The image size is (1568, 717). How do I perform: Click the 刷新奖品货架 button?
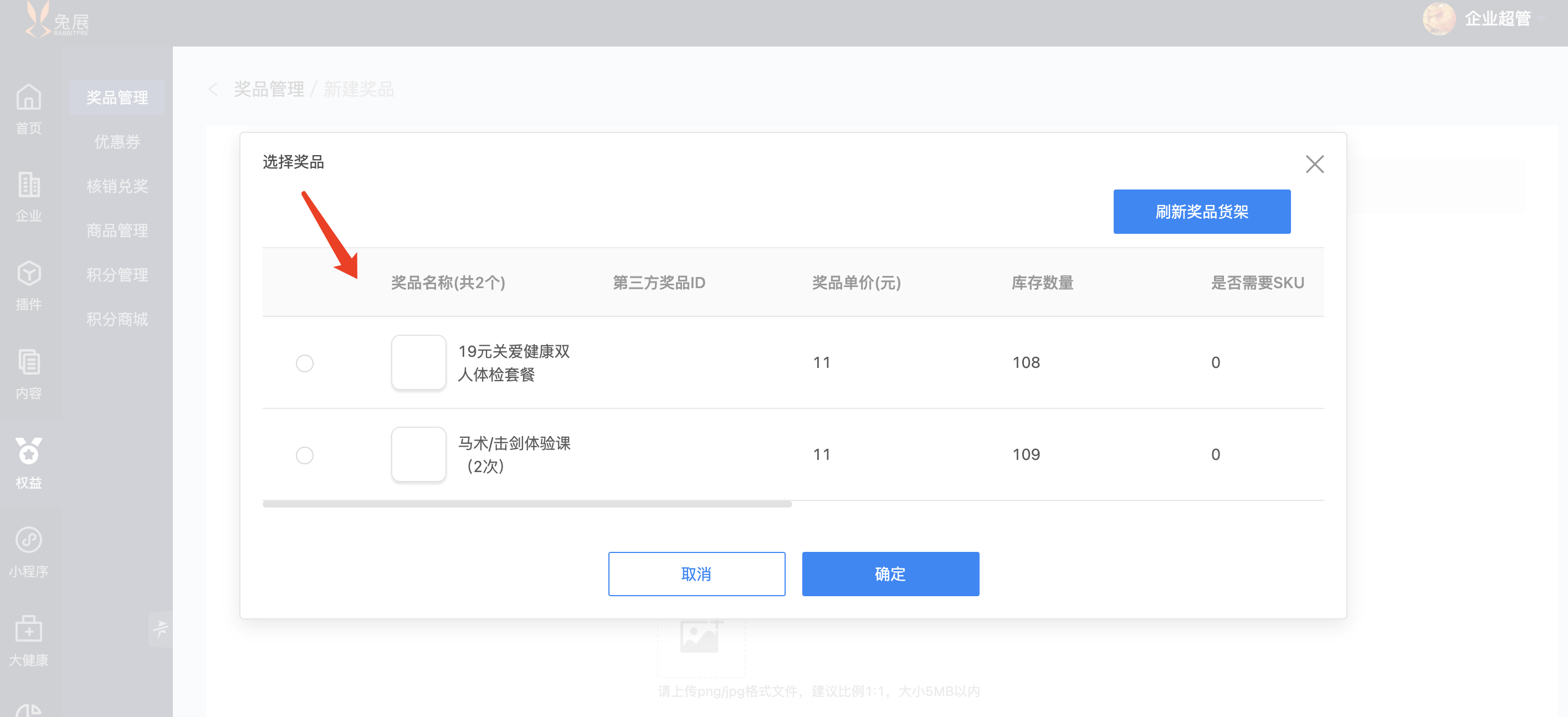click(1202, 211)
